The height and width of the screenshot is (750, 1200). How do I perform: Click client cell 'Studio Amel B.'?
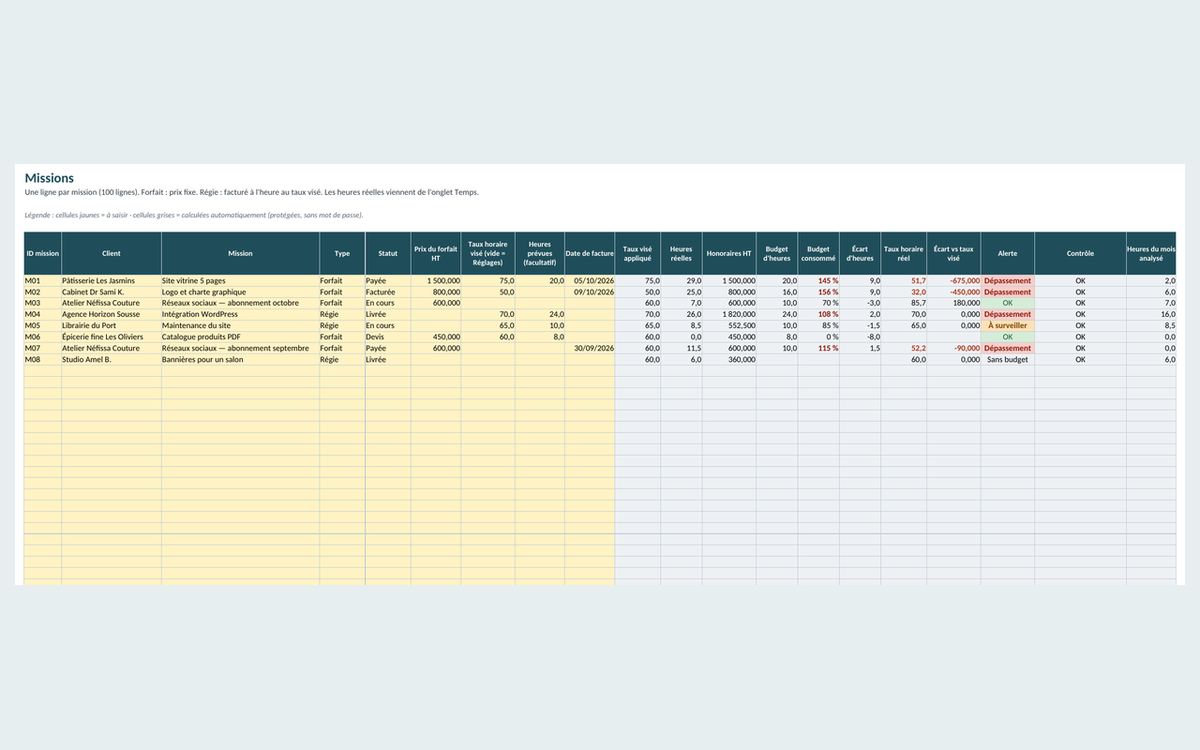111,359
